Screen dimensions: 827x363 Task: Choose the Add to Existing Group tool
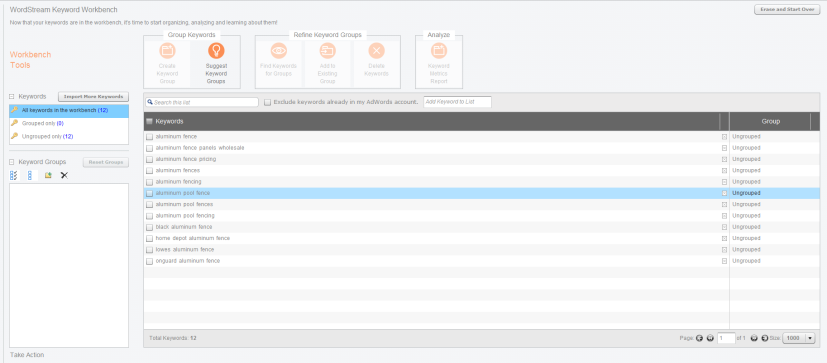[x=327, y=64]
